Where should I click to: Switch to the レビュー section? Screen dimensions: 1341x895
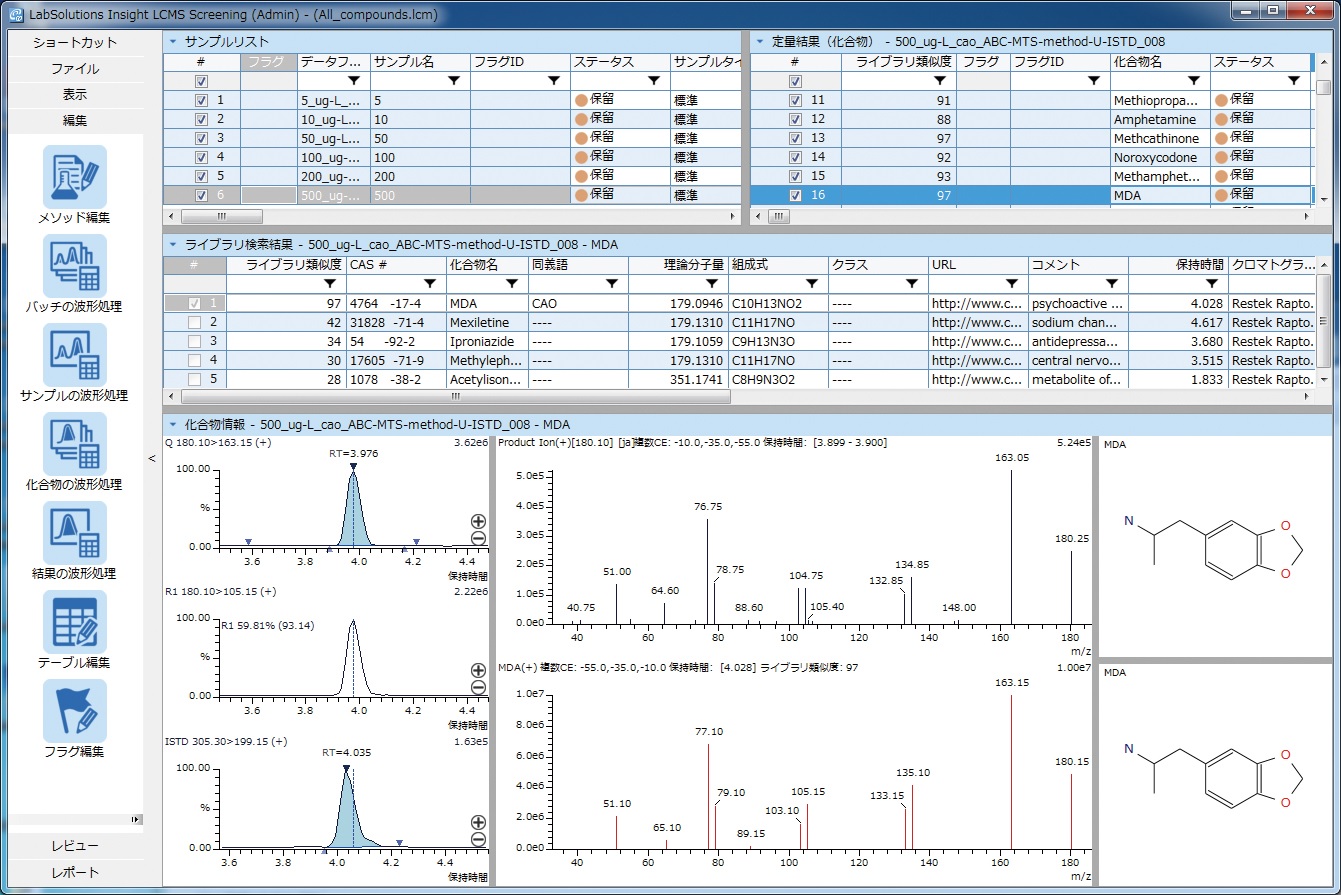75,846
